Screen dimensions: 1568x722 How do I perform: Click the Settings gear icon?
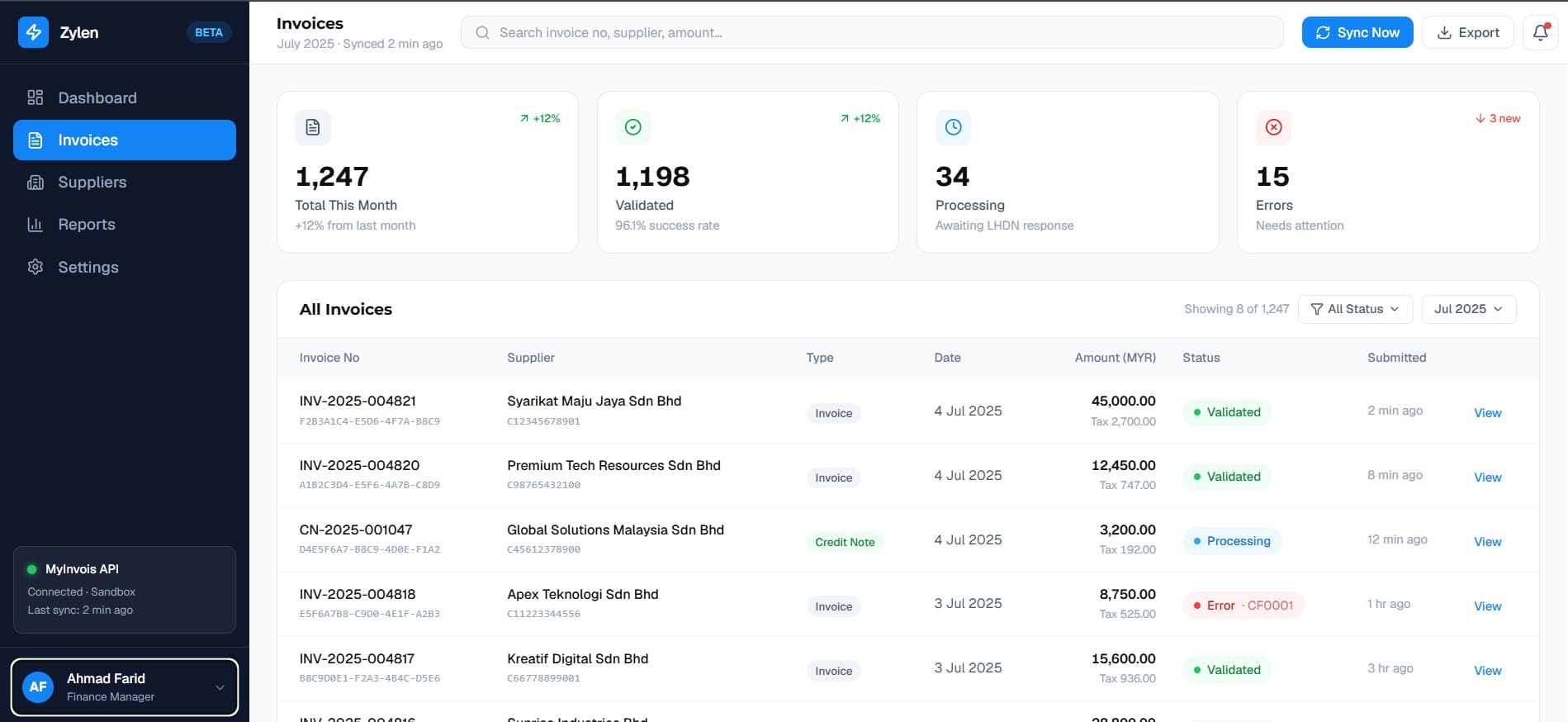coord(36,267)
